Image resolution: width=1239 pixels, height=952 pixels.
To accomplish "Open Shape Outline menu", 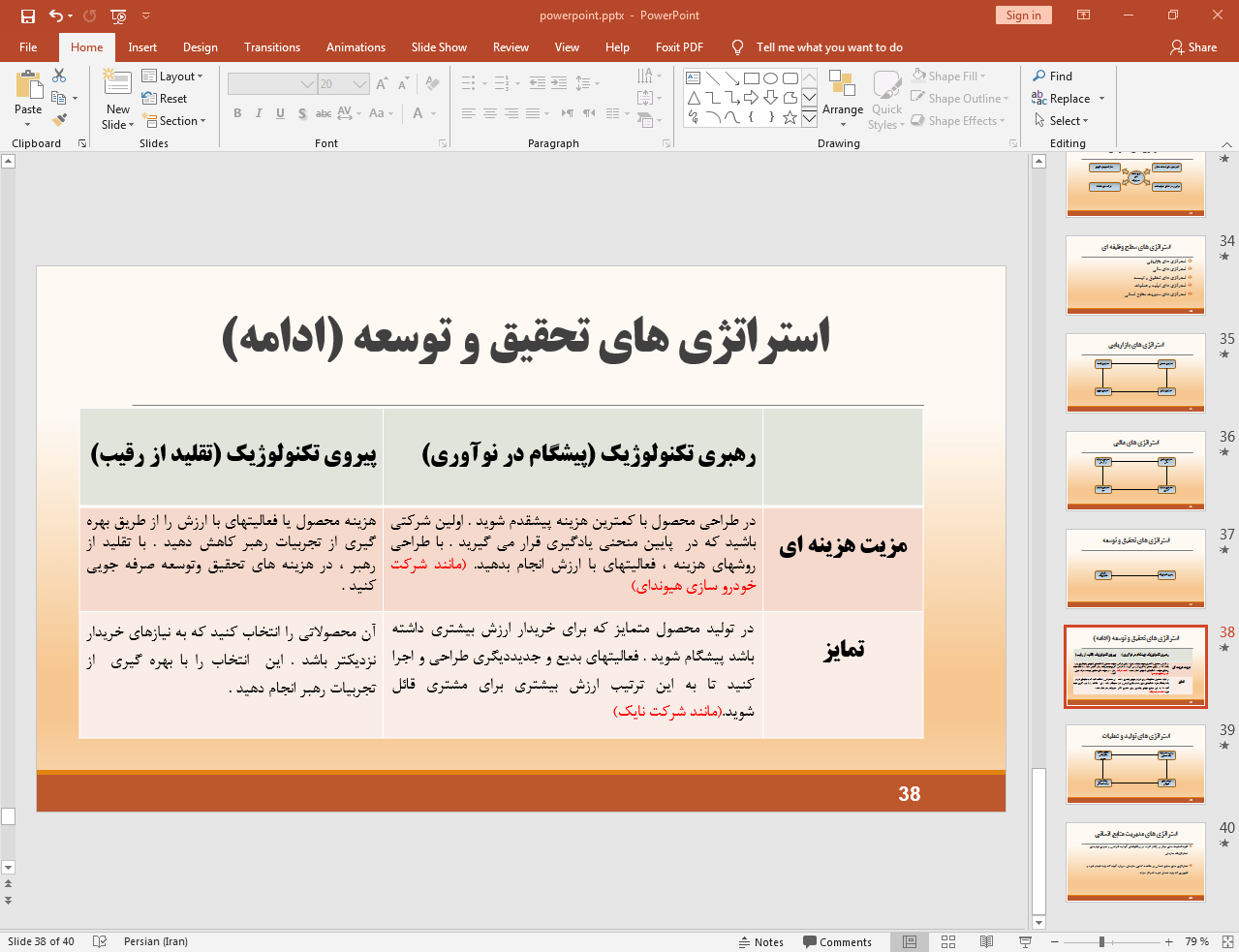I will pos(960,98).
